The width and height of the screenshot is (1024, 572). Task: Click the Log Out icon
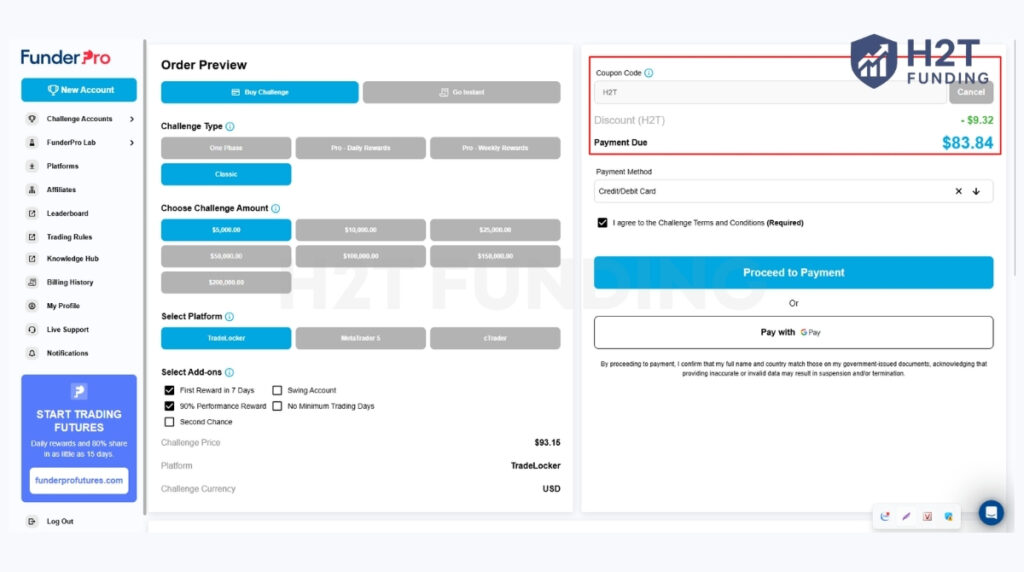coord(31,521)
